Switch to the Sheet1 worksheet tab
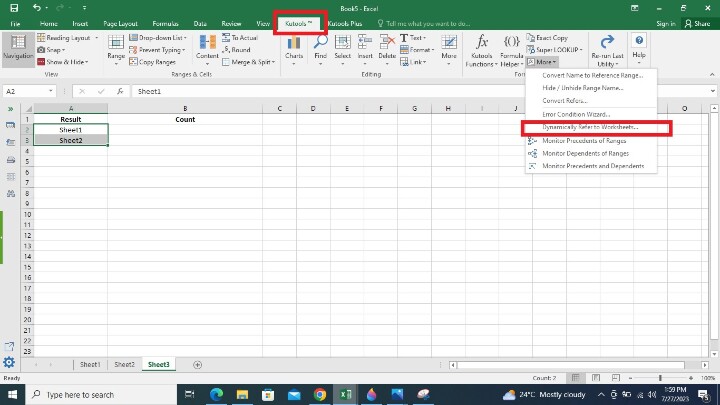The image size is (720, 405). click(90, 365)
